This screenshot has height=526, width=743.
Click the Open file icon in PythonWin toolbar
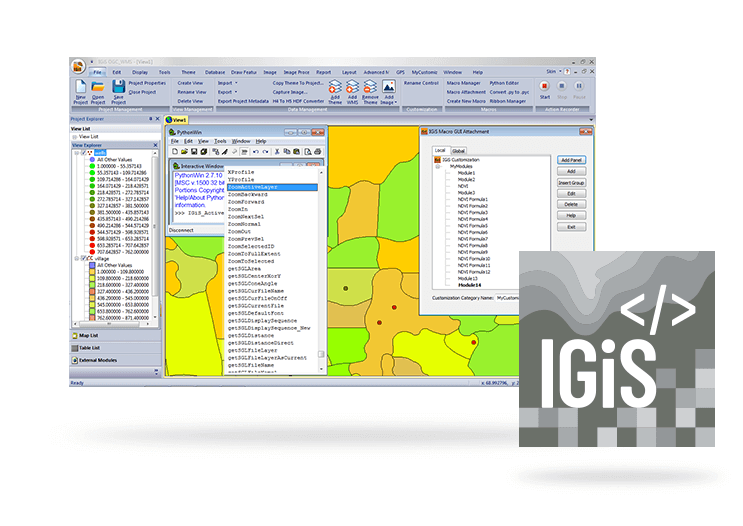click(x=184, y=152)
